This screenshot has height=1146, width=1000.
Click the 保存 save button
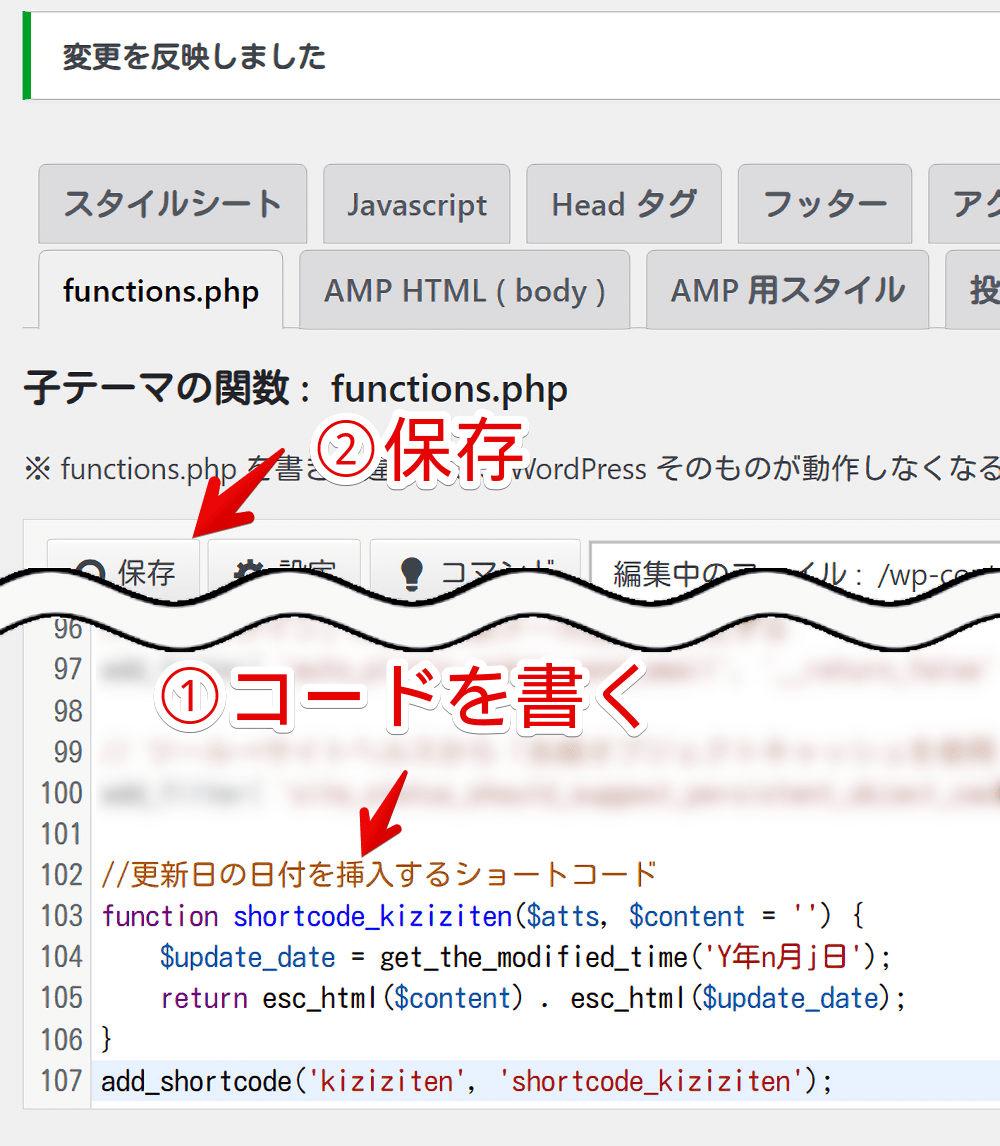[x=124, y=572]
